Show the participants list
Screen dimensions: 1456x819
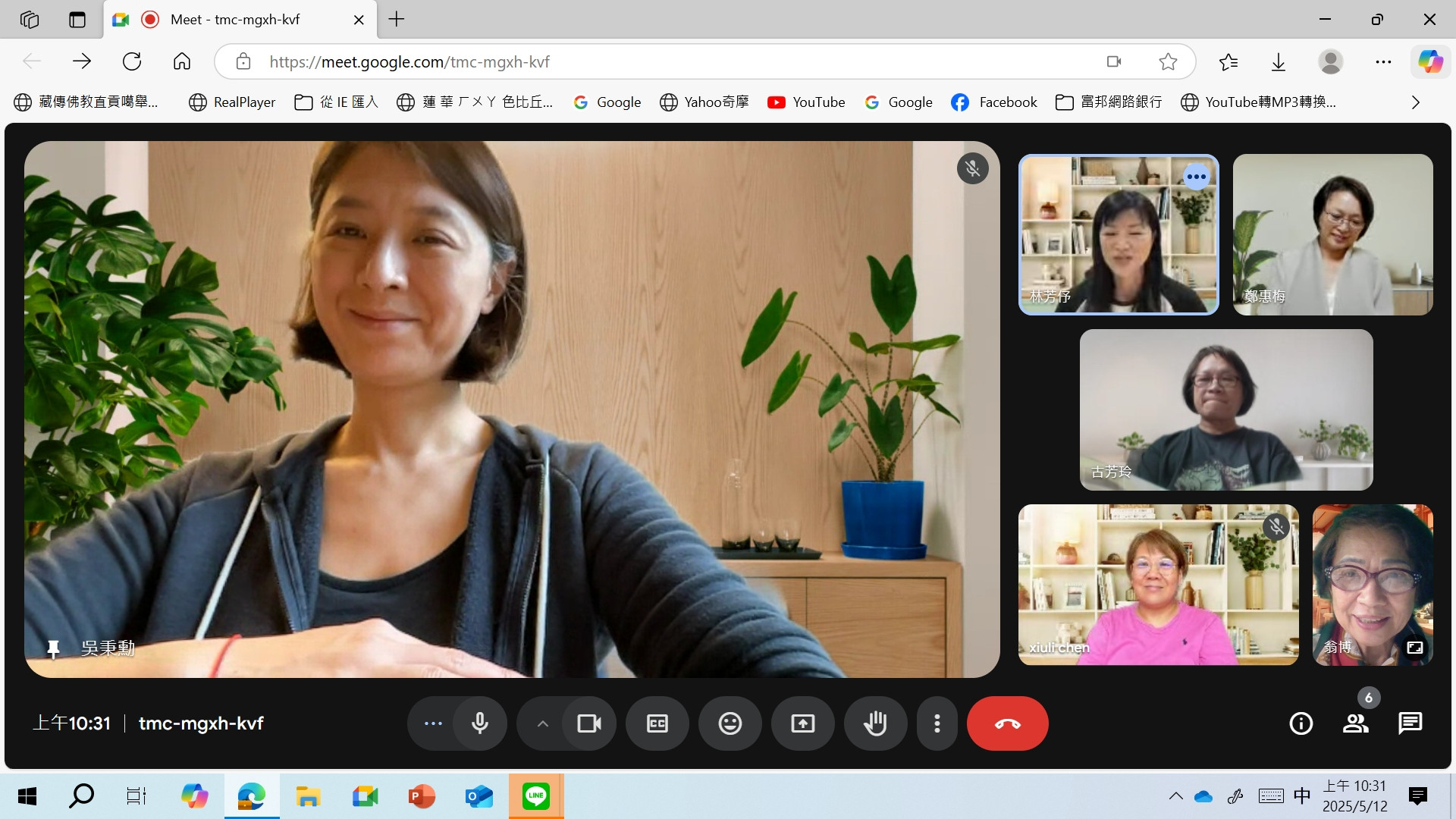(x=1355, y=723)
